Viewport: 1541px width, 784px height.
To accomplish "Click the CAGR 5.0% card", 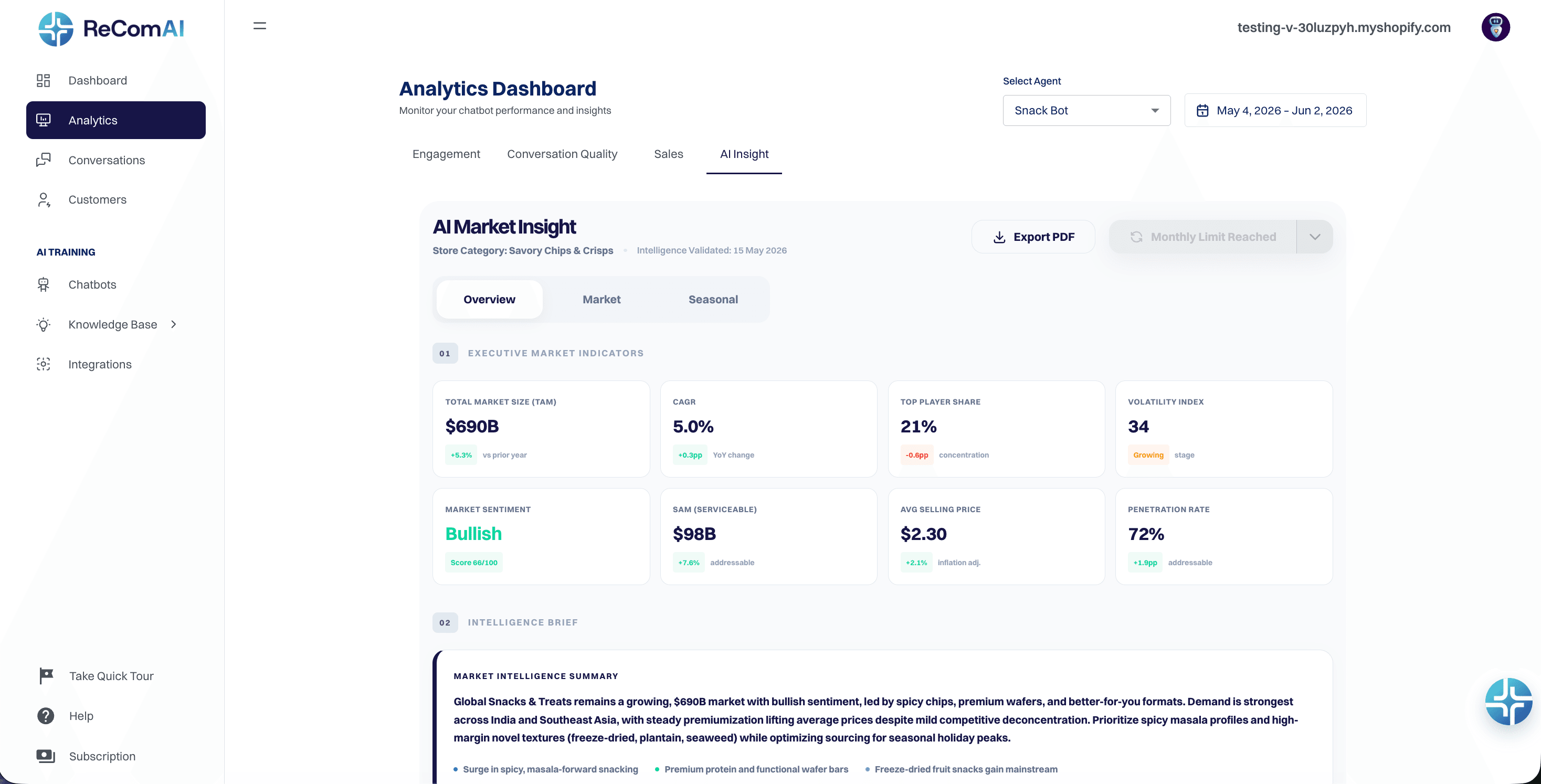I will (x=768, y=429).
